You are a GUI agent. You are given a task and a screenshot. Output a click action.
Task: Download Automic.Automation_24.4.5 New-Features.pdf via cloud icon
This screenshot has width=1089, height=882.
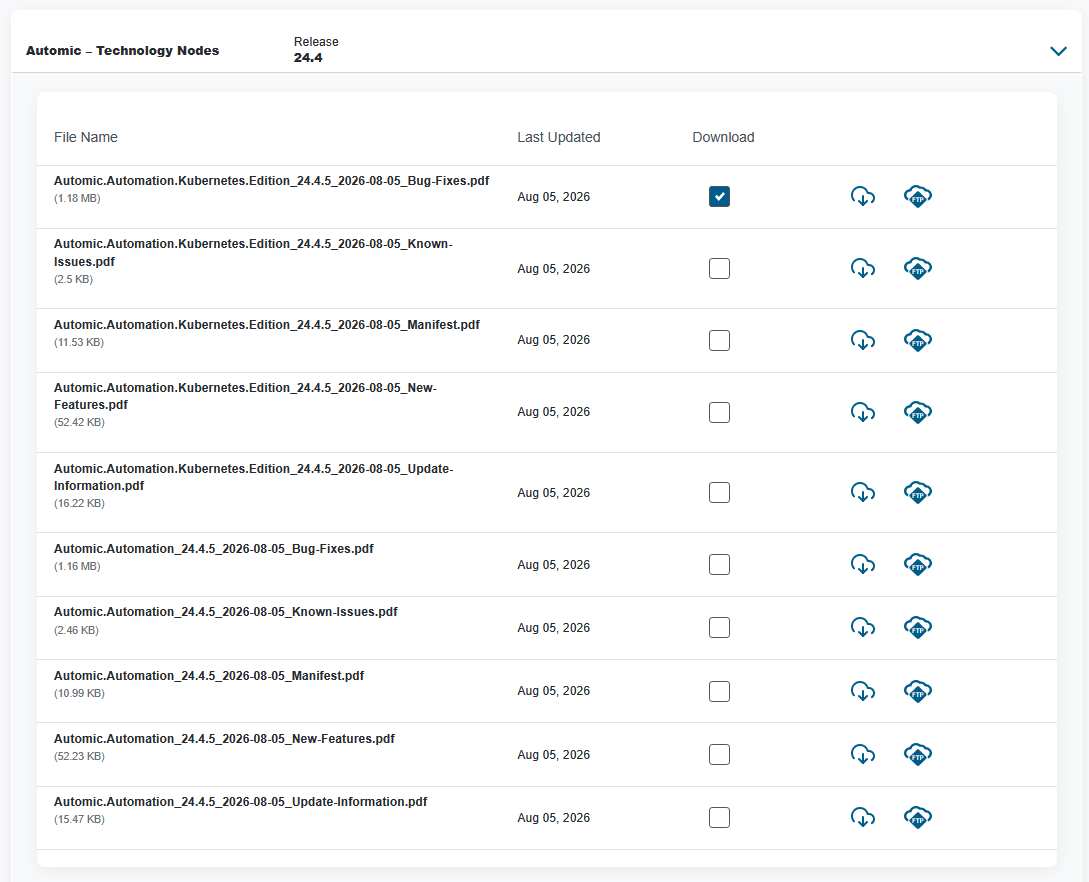(x=863, y=754)
